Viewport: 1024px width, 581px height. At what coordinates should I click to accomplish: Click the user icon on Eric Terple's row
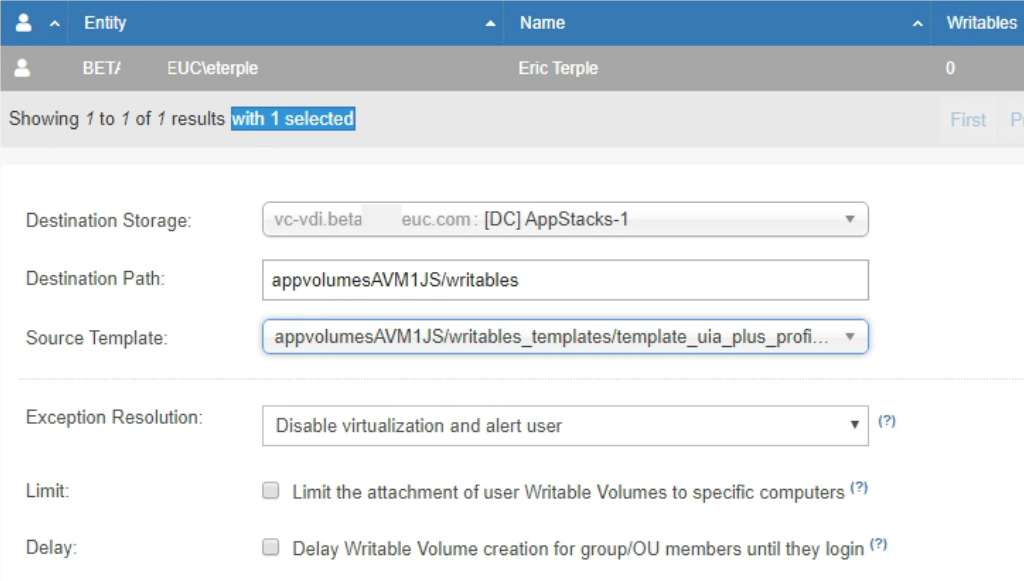[22, 67]
